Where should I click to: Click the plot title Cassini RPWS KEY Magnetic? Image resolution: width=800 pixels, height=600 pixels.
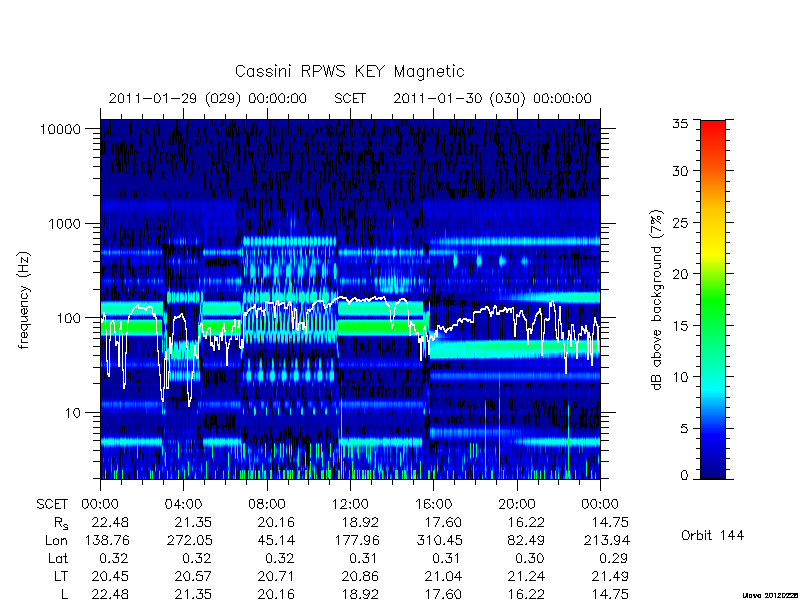pos(349,71)
